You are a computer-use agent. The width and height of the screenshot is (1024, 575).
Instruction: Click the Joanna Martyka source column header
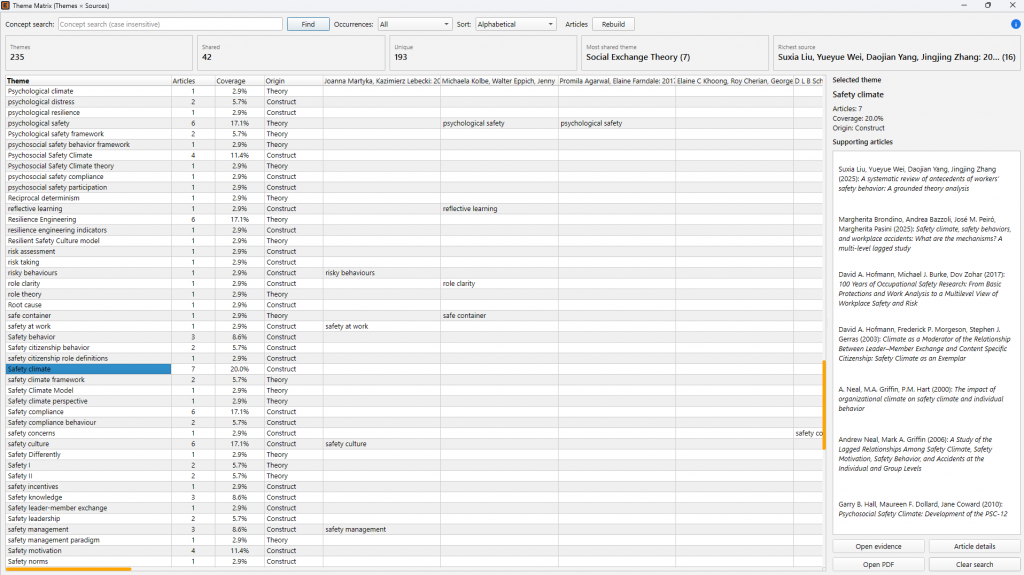(x=381, y=81)
